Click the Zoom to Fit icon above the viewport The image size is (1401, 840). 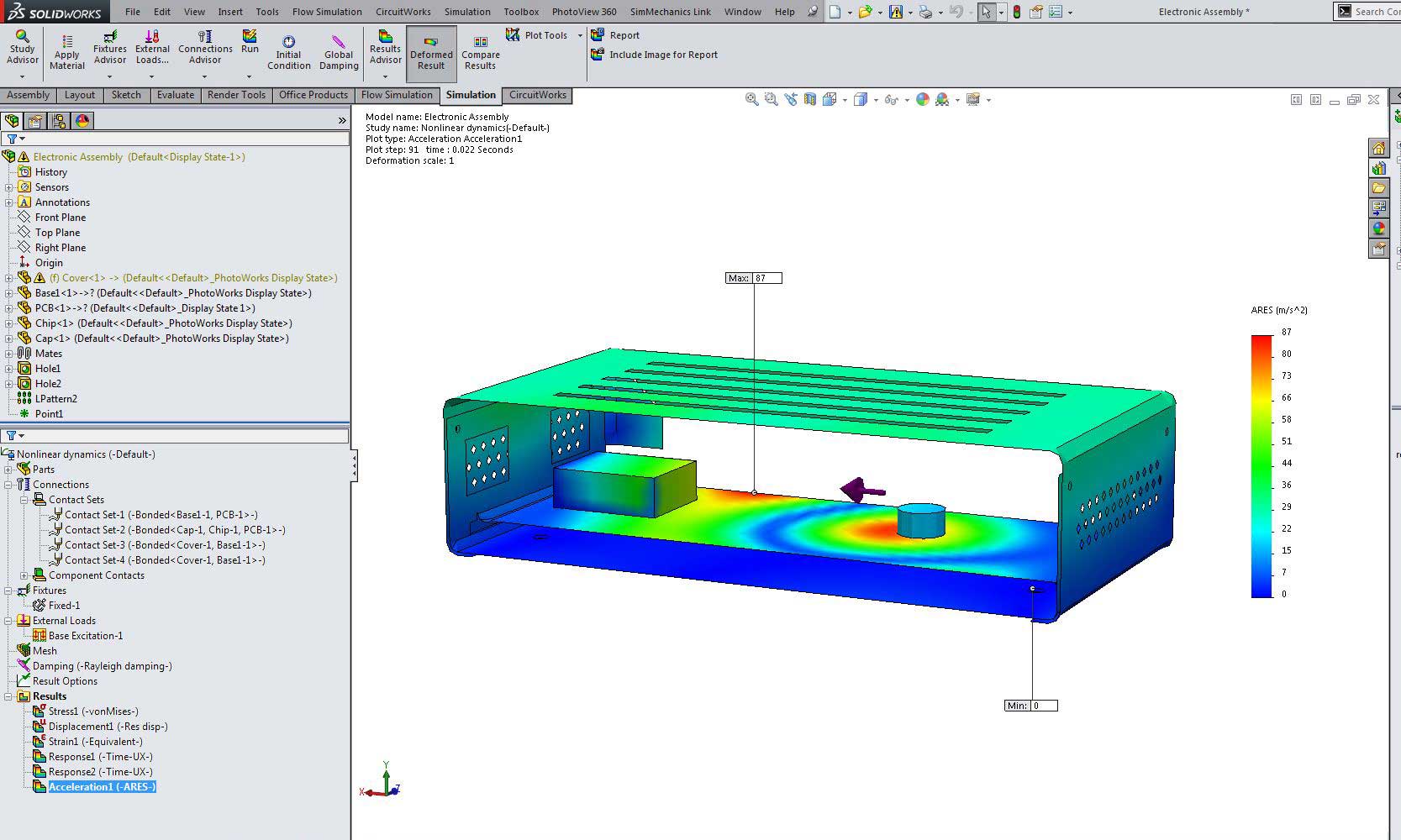[751, 99]
